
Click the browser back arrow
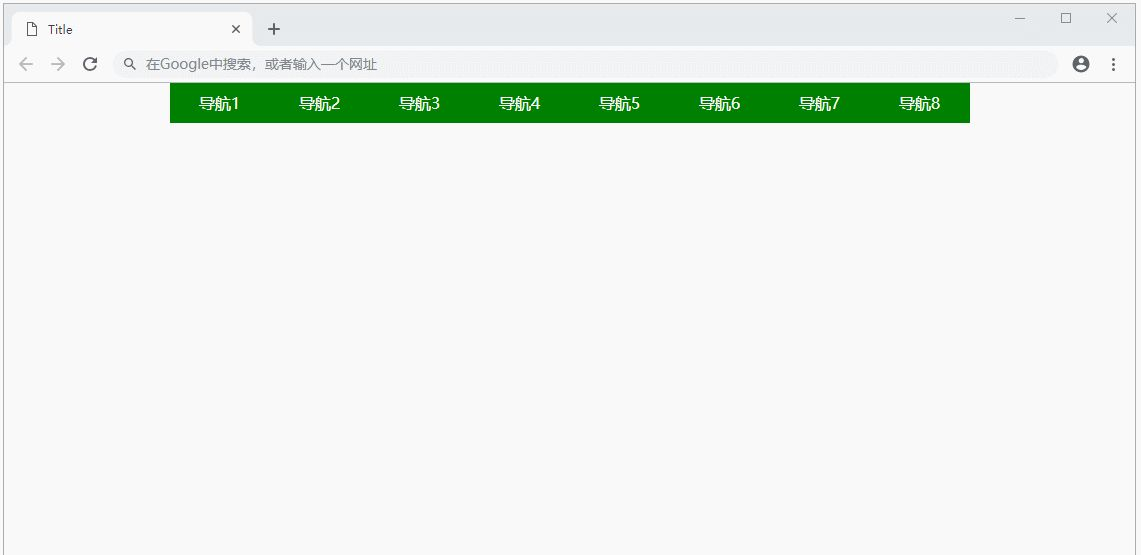pyautogui.click(x=26, y=64)
